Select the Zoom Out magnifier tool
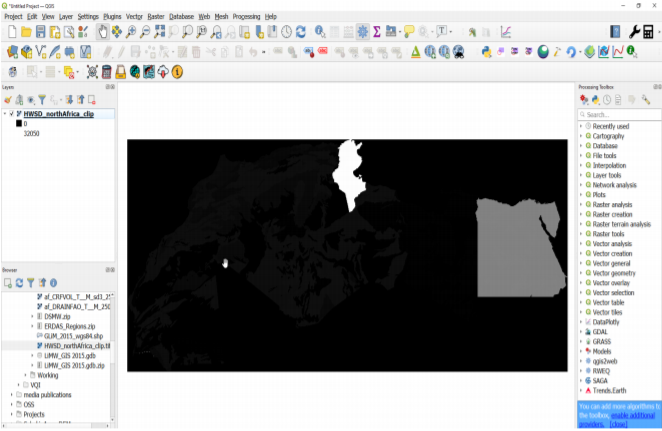 coord(145,32)
